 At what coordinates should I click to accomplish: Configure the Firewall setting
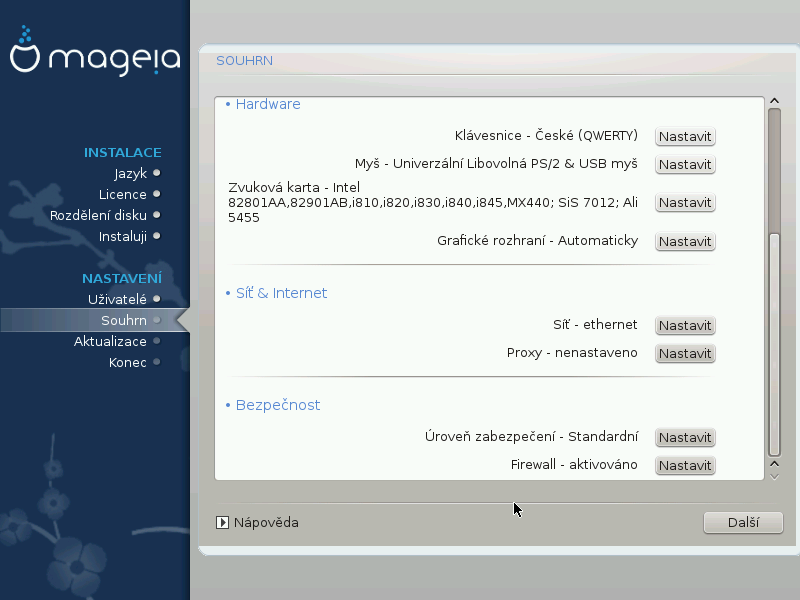(685, 466)
